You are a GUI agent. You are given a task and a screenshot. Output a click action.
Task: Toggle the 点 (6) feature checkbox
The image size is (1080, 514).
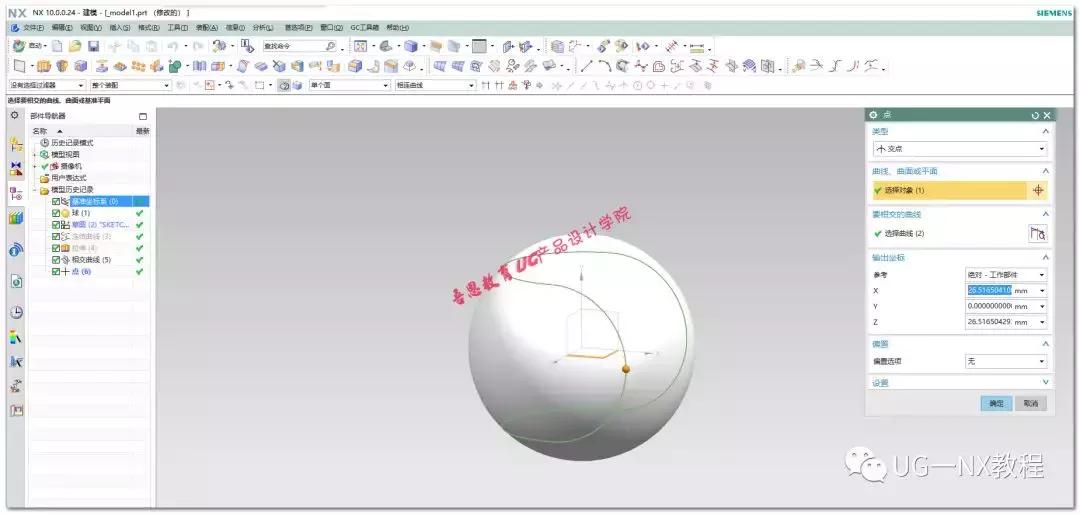57,272
